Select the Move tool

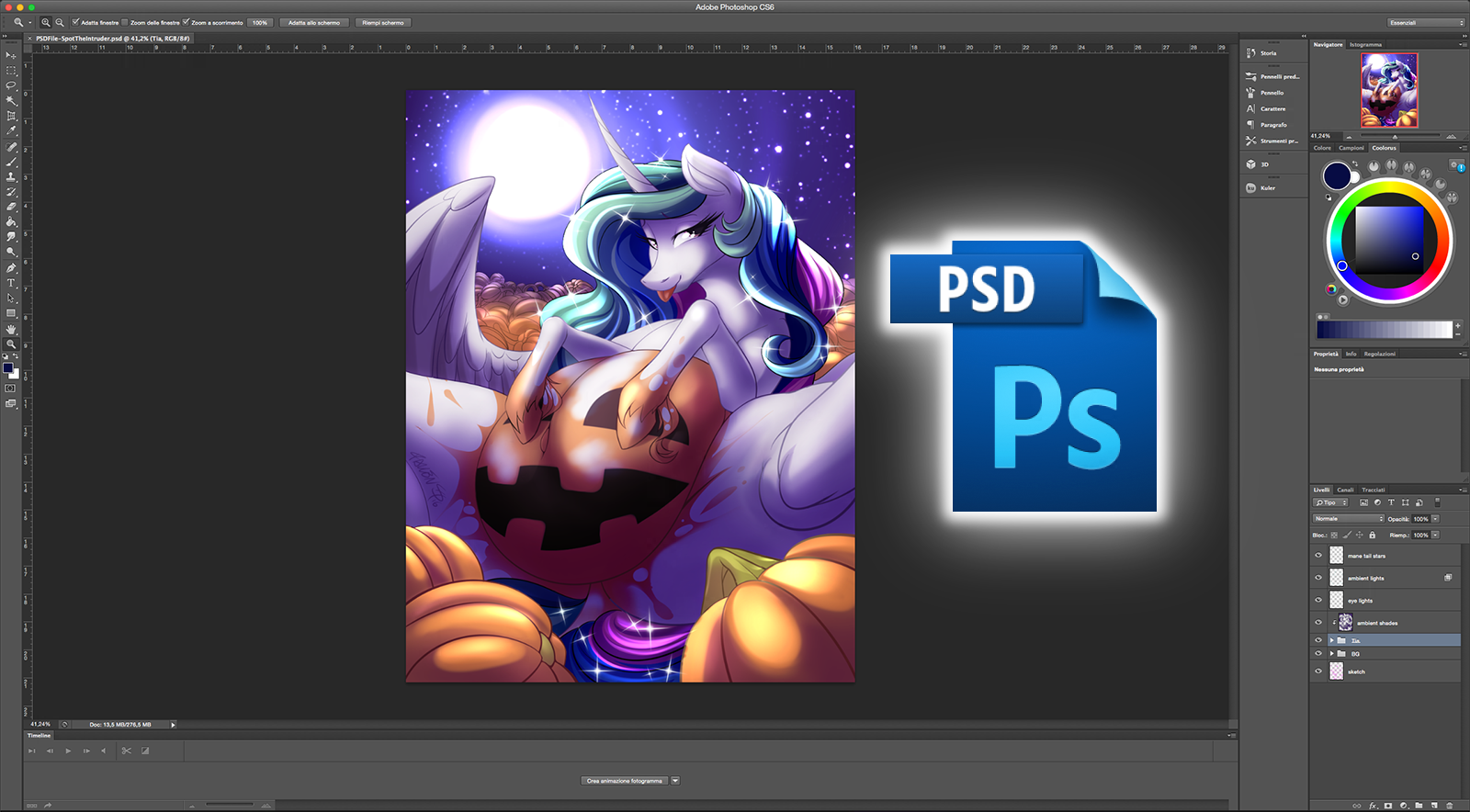[x=11, y=55]
